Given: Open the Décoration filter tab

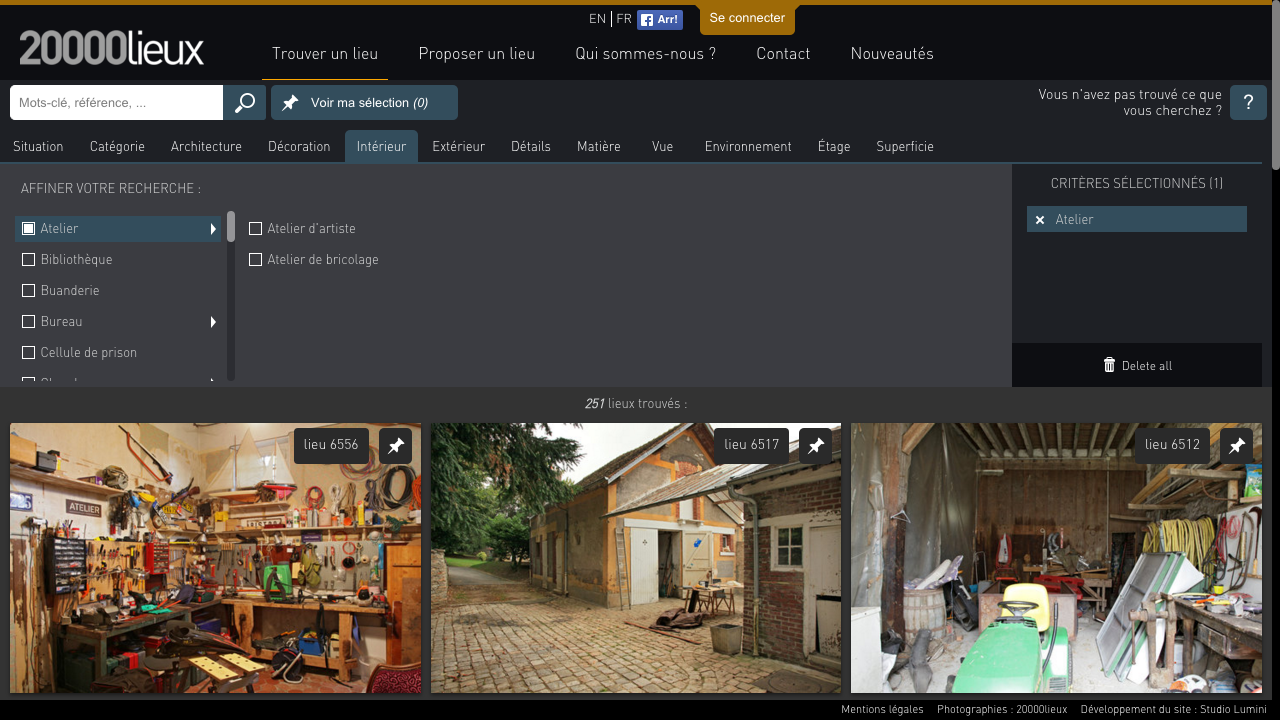Looking at the screenshot, I should pos(299,147).
